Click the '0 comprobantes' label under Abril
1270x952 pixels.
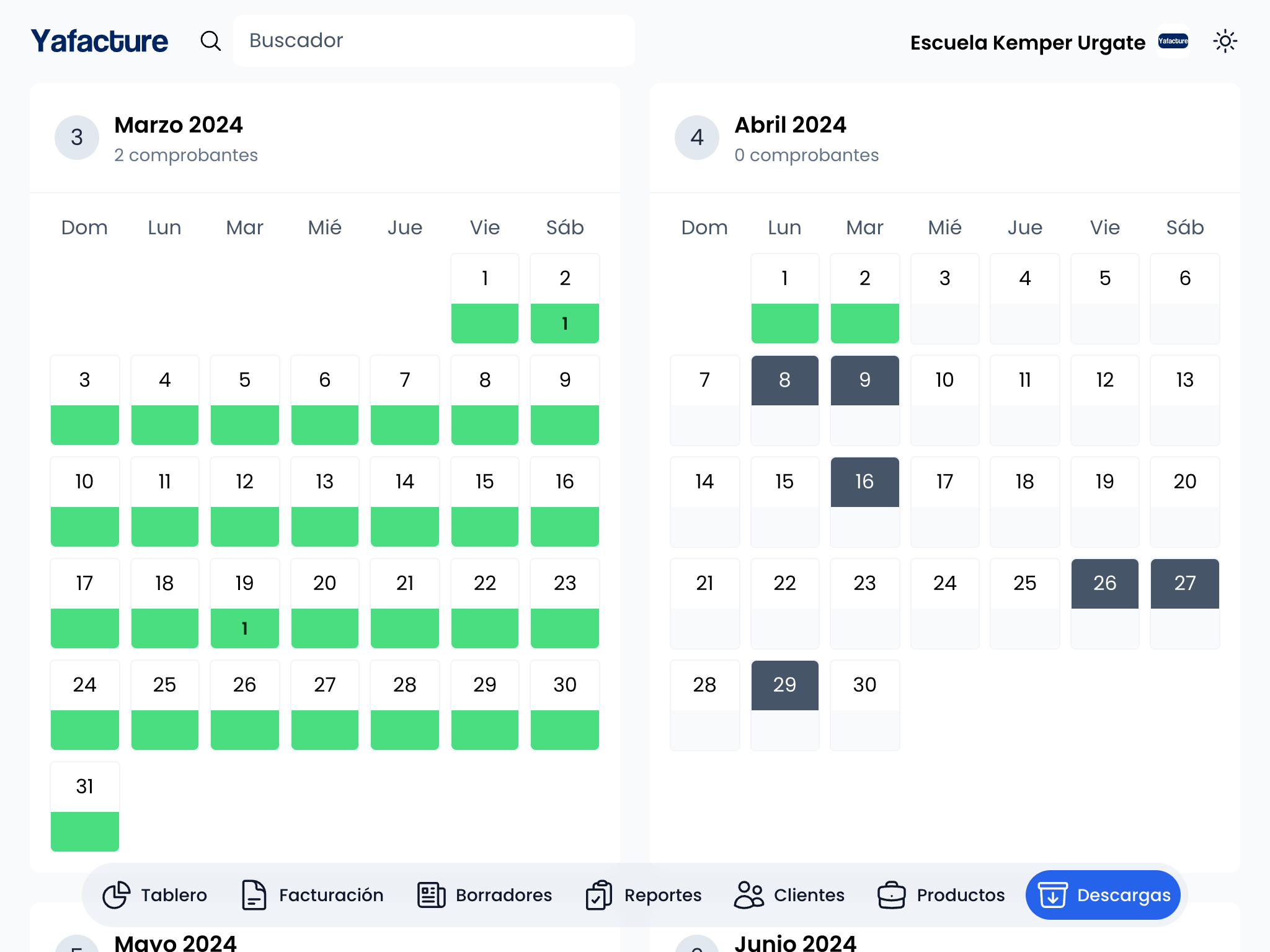point(807,155)
